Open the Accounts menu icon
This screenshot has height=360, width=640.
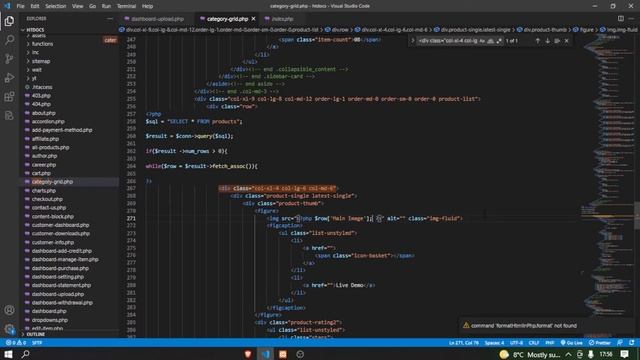[9, 310]
